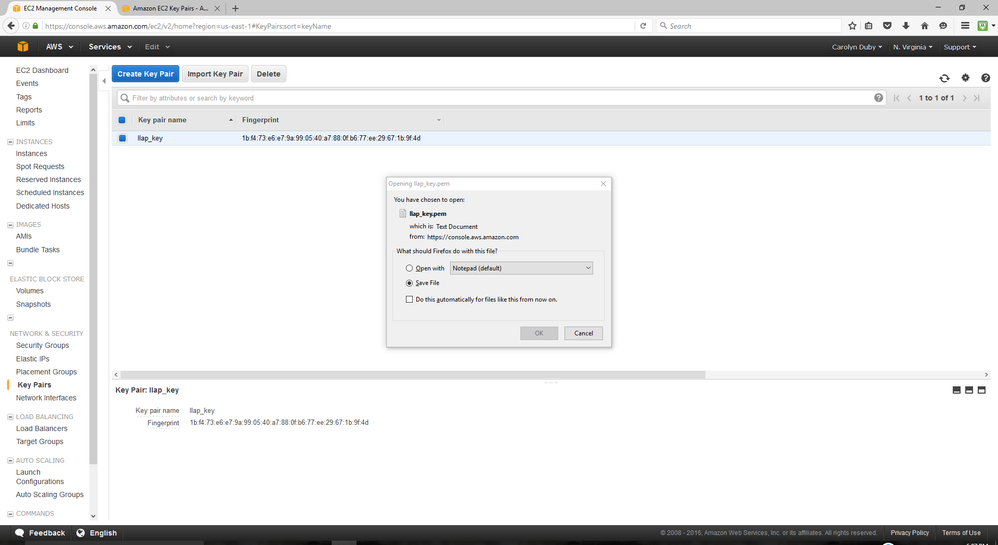Click the browser URL address bar
The width and height of the screenshot is (998, 545).
coord(337,26)
